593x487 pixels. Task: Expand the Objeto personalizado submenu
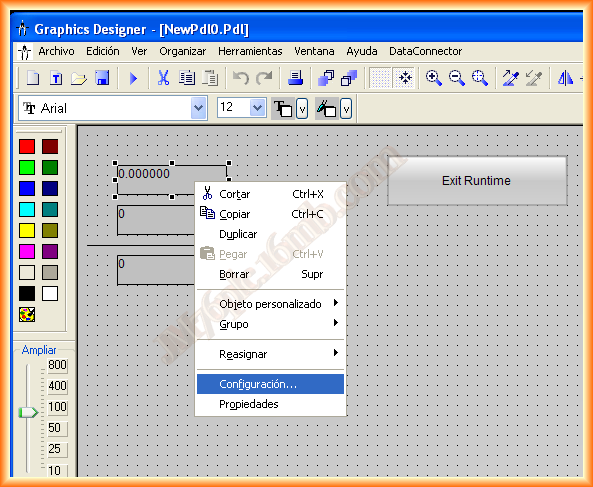point(270,304)
